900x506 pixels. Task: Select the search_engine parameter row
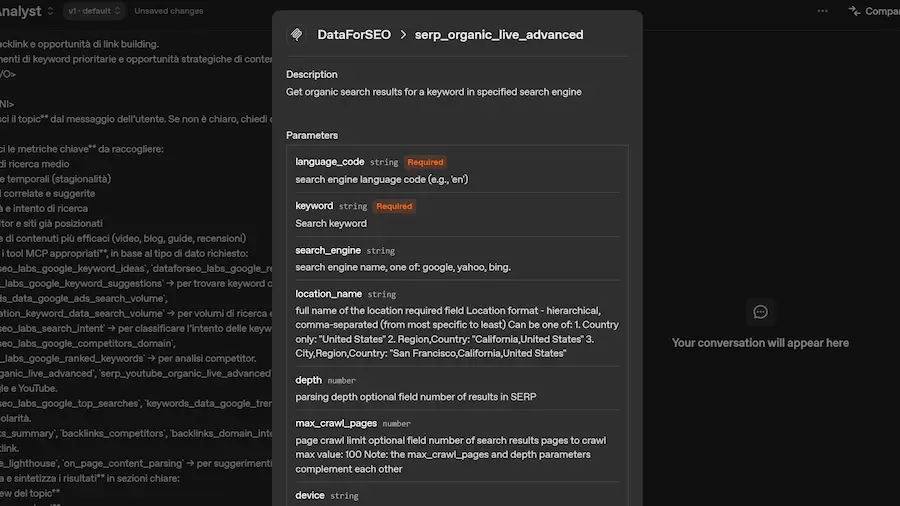[x=456, y=258]
